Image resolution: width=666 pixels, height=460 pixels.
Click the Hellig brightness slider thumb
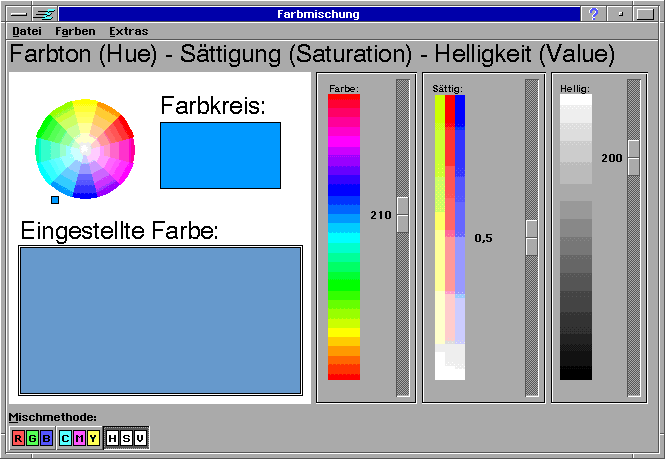click(x=634, y=158)
